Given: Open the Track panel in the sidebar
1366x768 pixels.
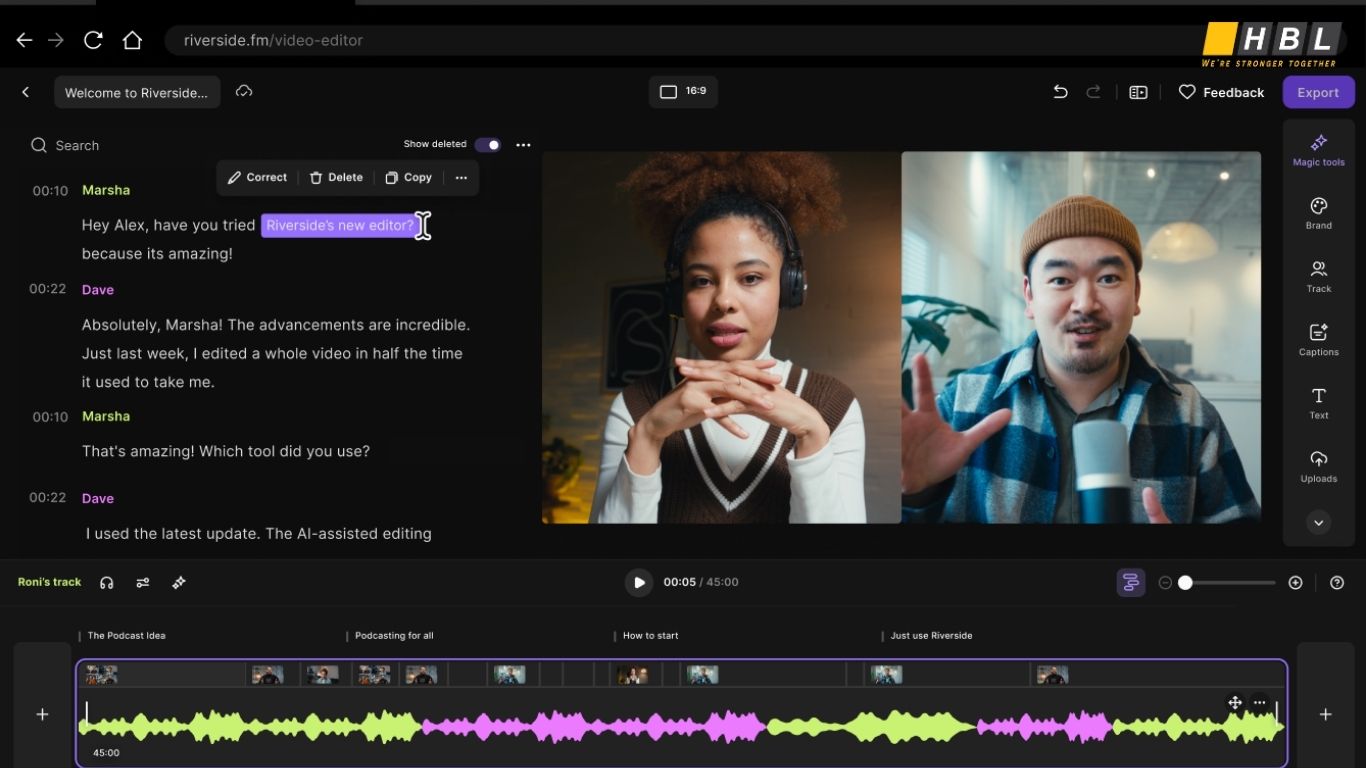Looking at the screenshot, I should click(1318, 276).
